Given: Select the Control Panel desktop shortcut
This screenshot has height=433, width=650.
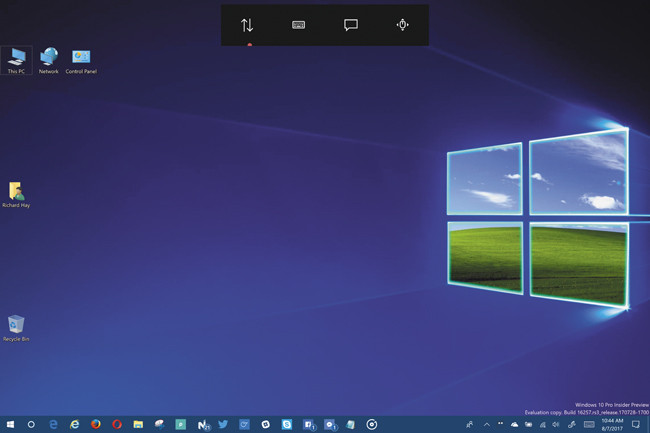Looking at the screenshot, I should click(81, 61).
